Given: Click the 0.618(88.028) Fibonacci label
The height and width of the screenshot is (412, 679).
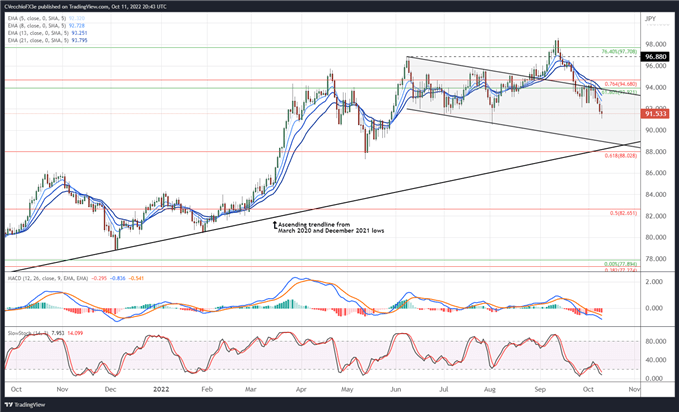Looking at the screenshot, I should (x=621, y=156).
